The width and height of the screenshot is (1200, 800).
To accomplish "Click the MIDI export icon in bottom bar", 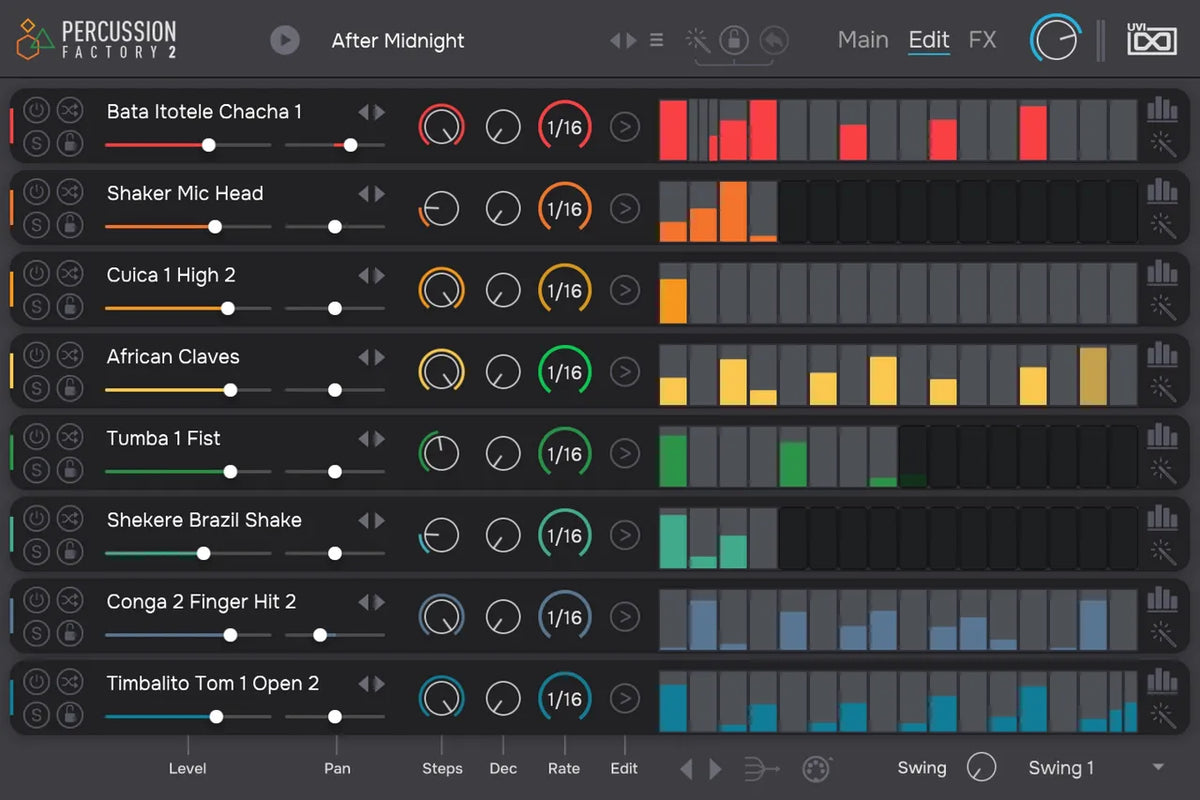I will coord(817,768).
